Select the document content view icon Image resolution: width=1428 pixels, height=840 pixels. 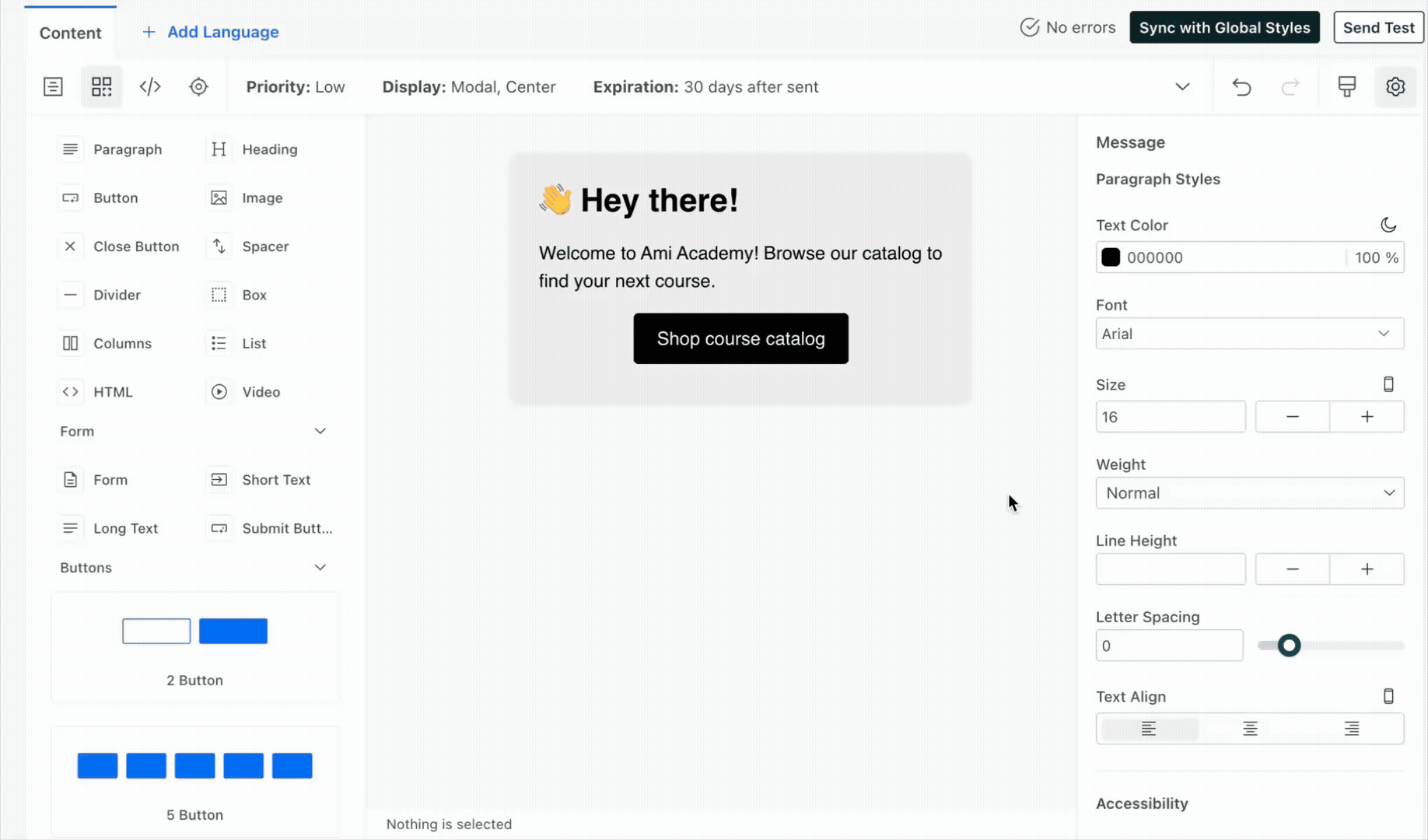click(x=52, y=86)
